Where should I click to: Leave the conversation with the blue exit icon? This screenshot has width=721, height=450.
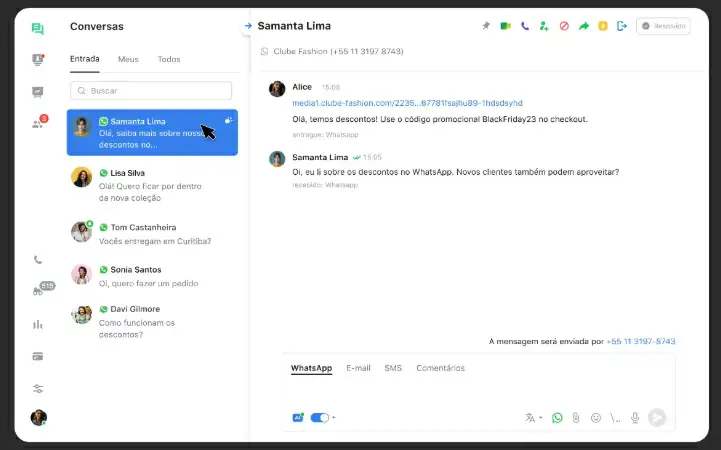pyautogui.click(x=622, y=26)
